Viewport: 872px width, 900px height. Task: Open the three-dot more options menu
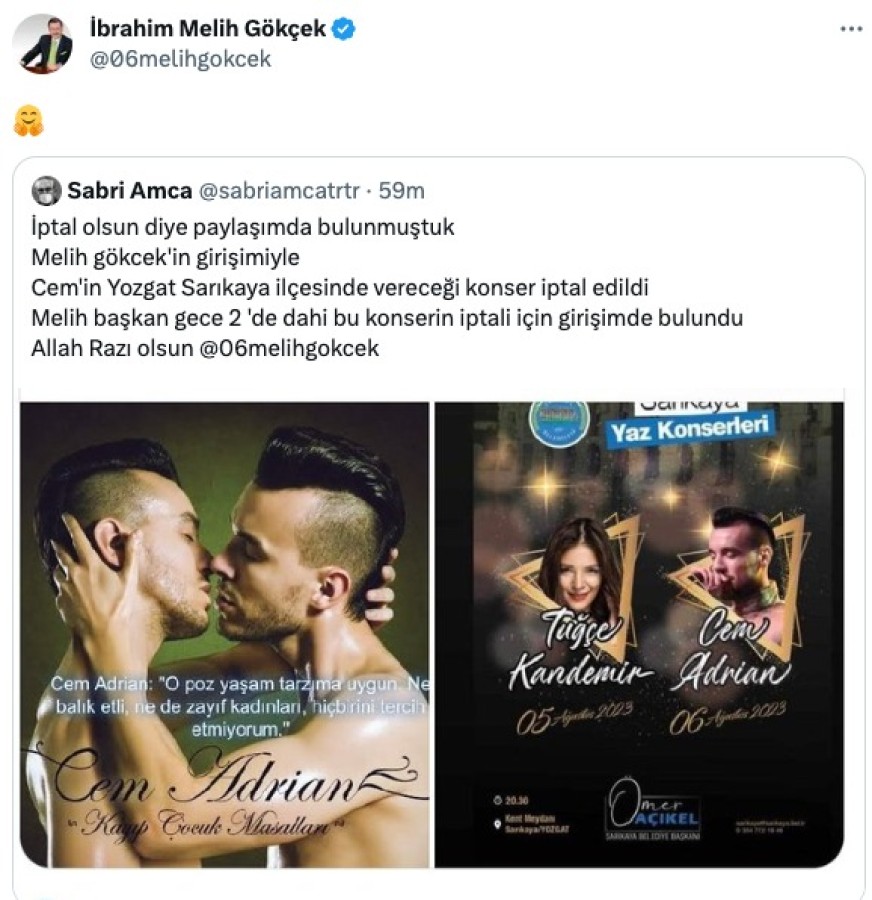tap(851, 29)
